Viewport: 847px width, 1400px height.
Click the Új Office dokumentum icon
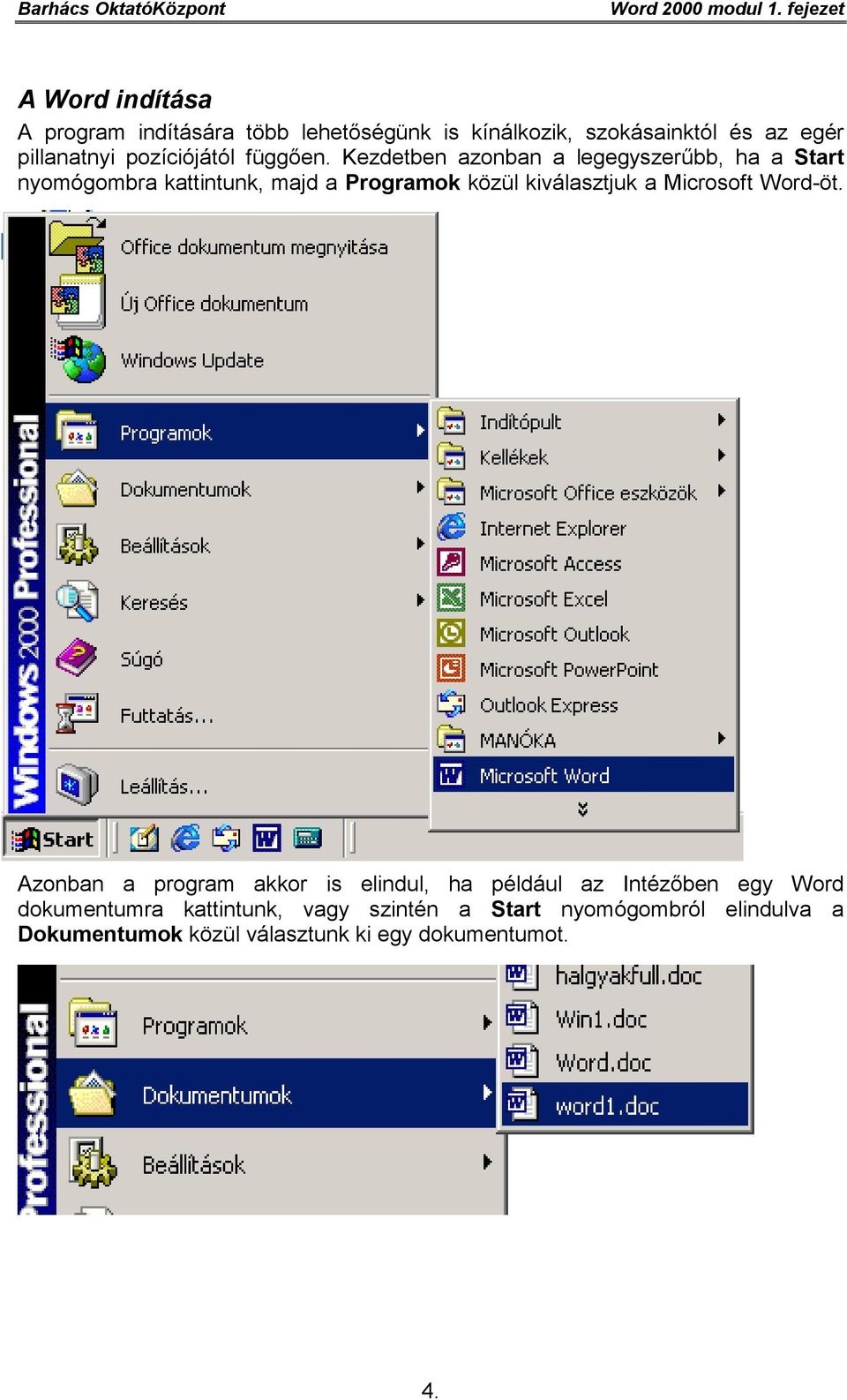78,303
